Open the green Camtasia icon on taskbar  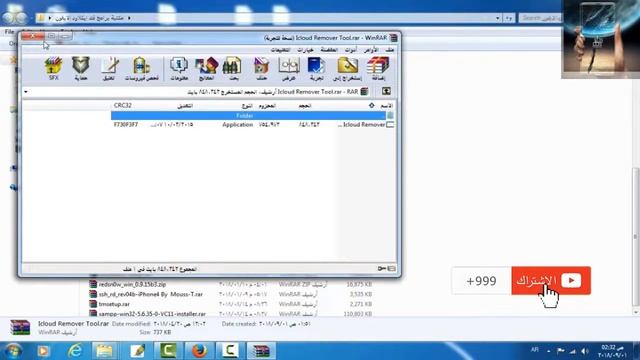coord(168,351)
